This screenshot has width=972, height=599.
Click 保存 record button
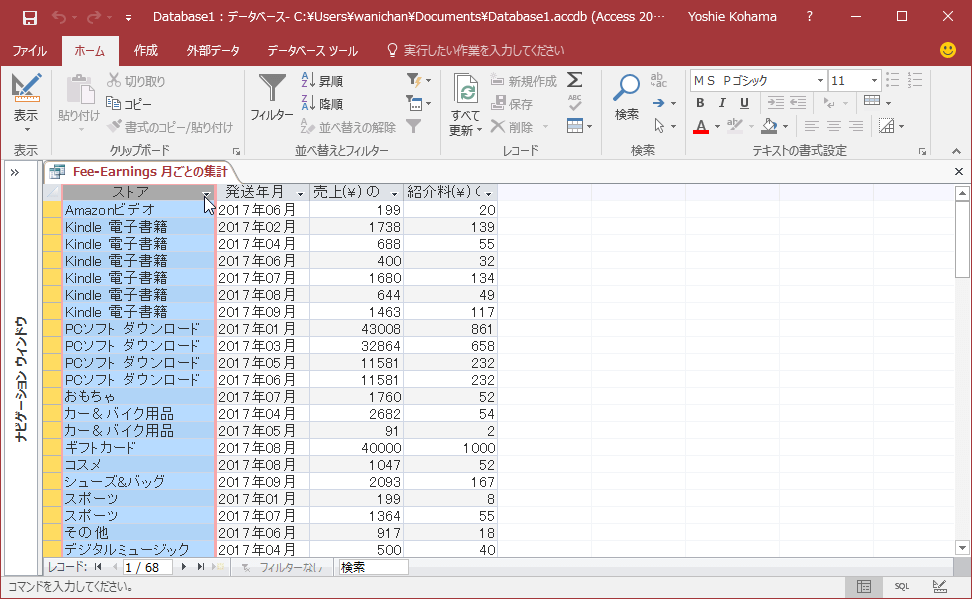[512, 104]
